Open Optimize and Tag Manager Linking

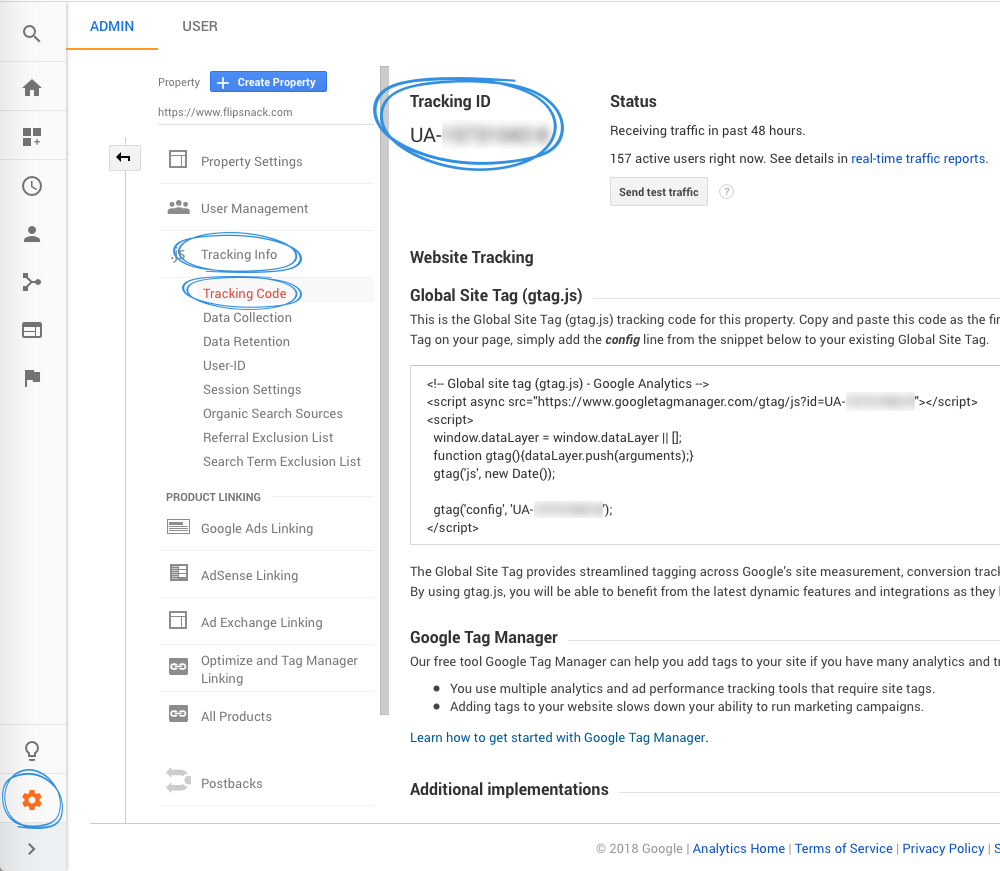(x=279, y=670)
